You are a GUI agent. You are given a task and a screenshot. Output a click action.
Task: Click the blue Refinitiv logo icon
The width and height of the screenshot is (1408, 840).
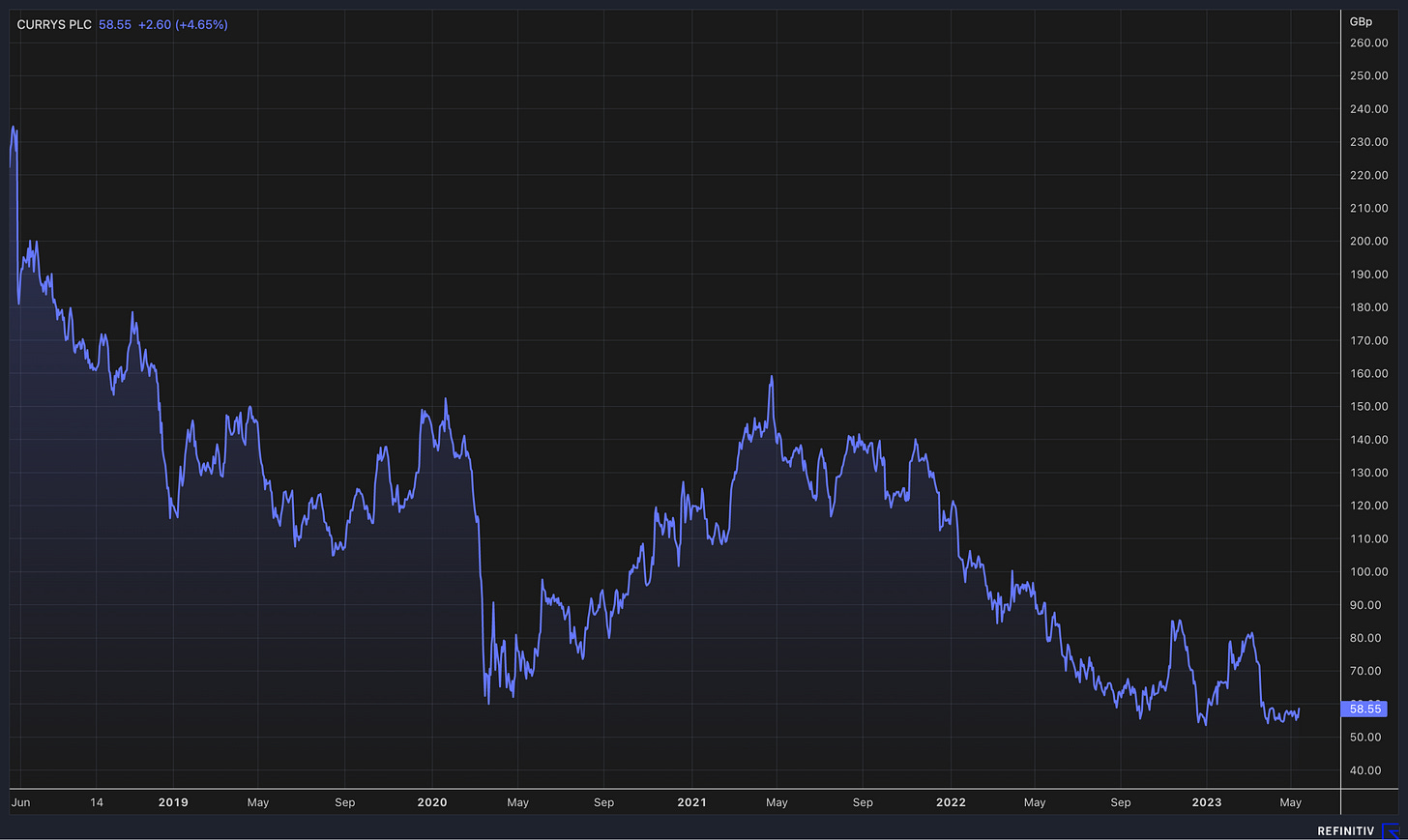[x=1391, y=830]
